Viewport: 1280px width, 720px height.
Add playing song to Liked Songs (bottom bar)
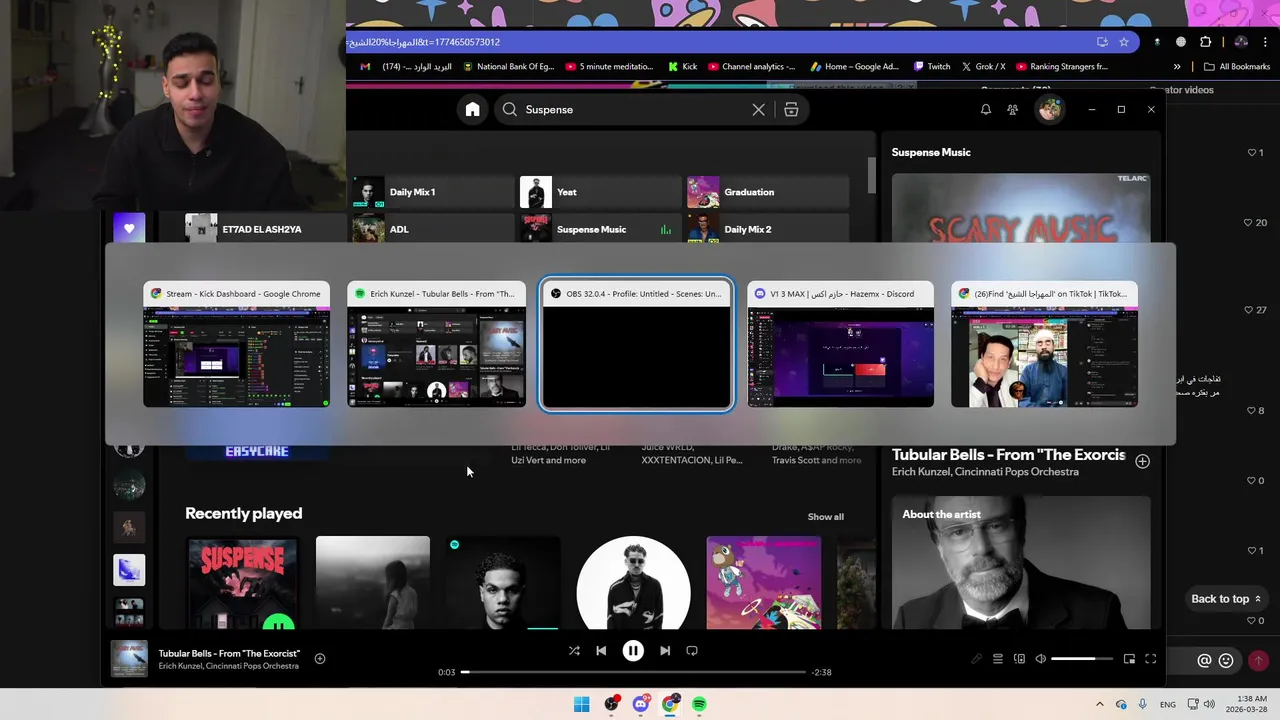(320, 658)
